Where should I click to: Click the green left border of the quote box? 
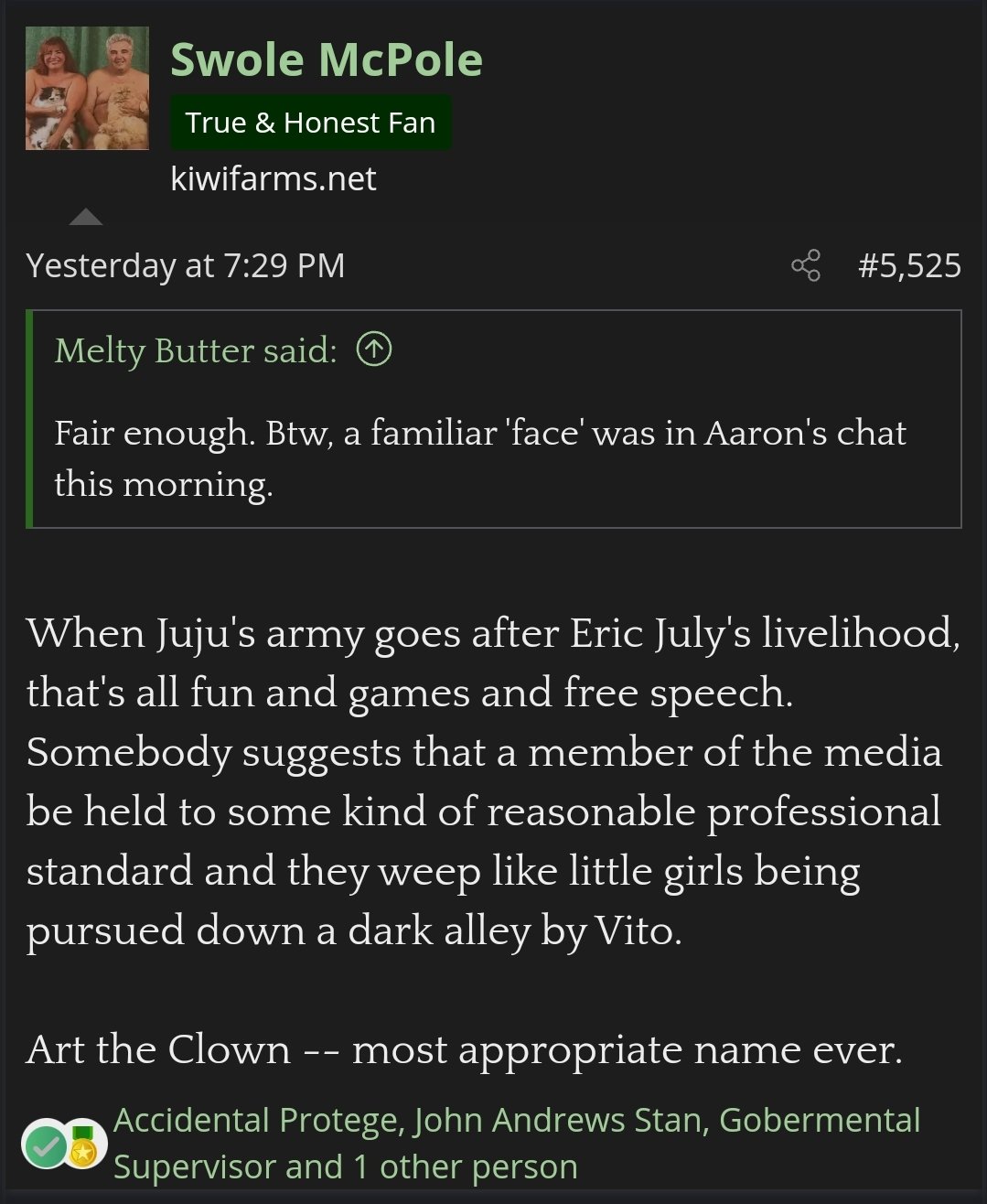click(29, 419)
